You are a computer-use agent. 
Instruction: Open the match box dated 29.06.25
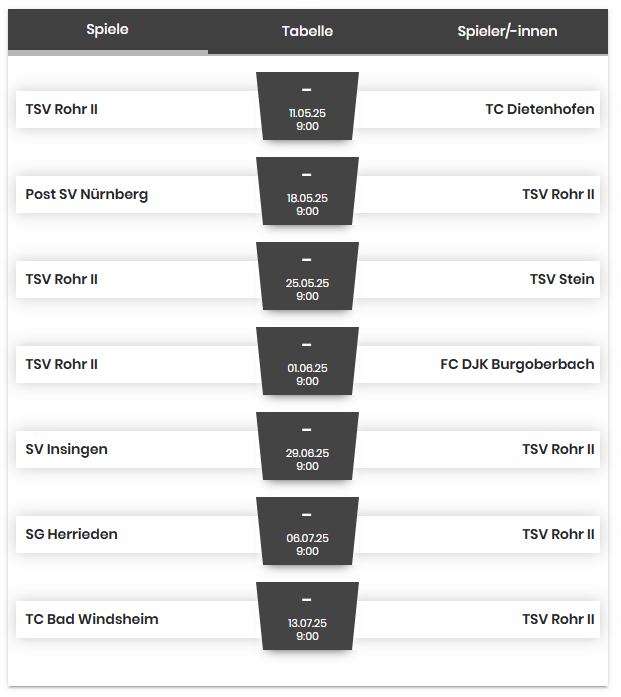tap(307, 447)
